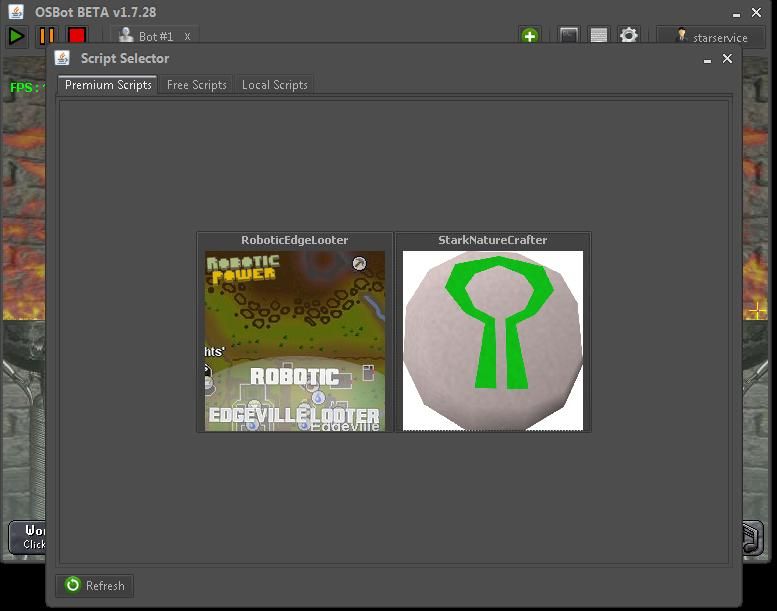Close the Script Selector dialog
777x611 pixels.
coord(727,59)
